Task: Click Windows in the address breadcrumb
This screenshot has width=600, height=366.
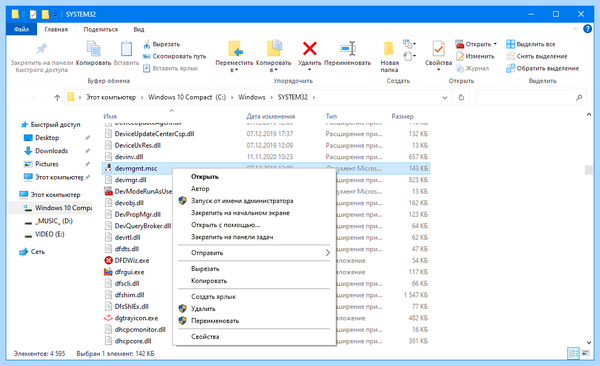Action: 251,97
